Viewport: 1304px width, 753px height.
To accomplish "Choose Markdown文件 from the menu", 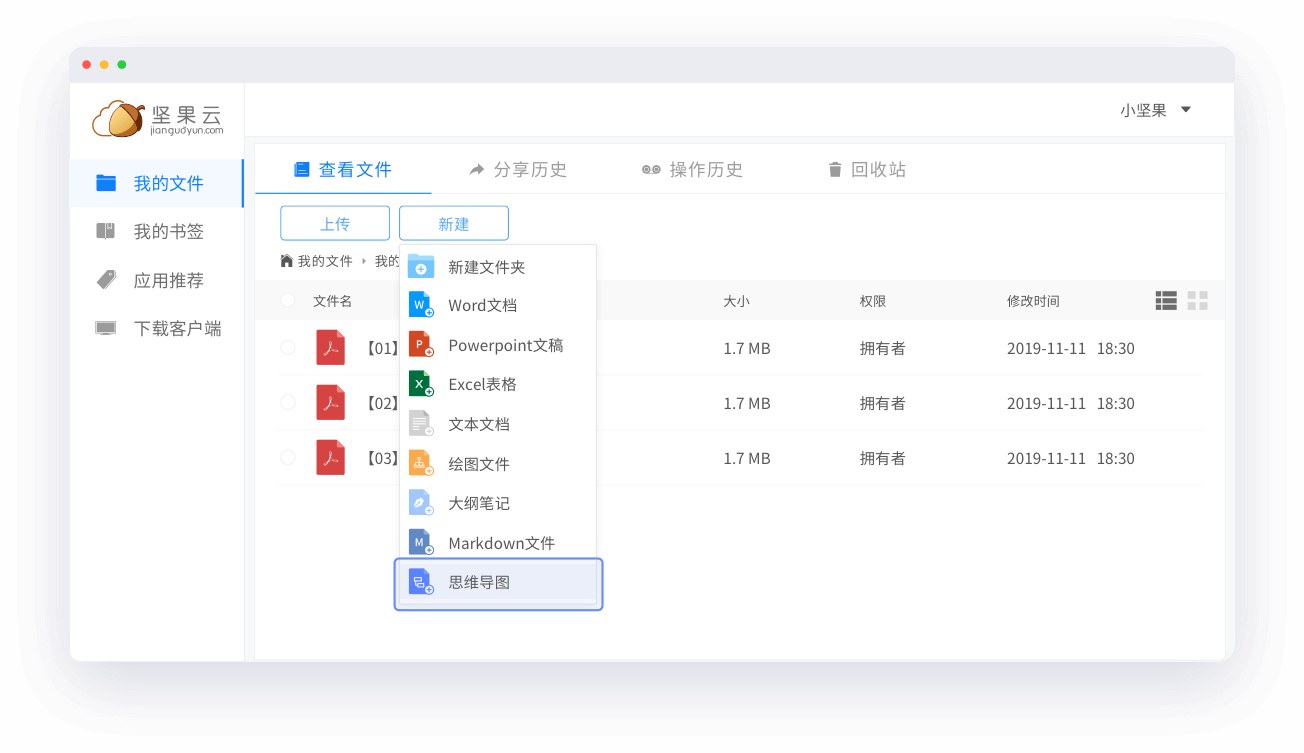I will [x=500, y=543].
